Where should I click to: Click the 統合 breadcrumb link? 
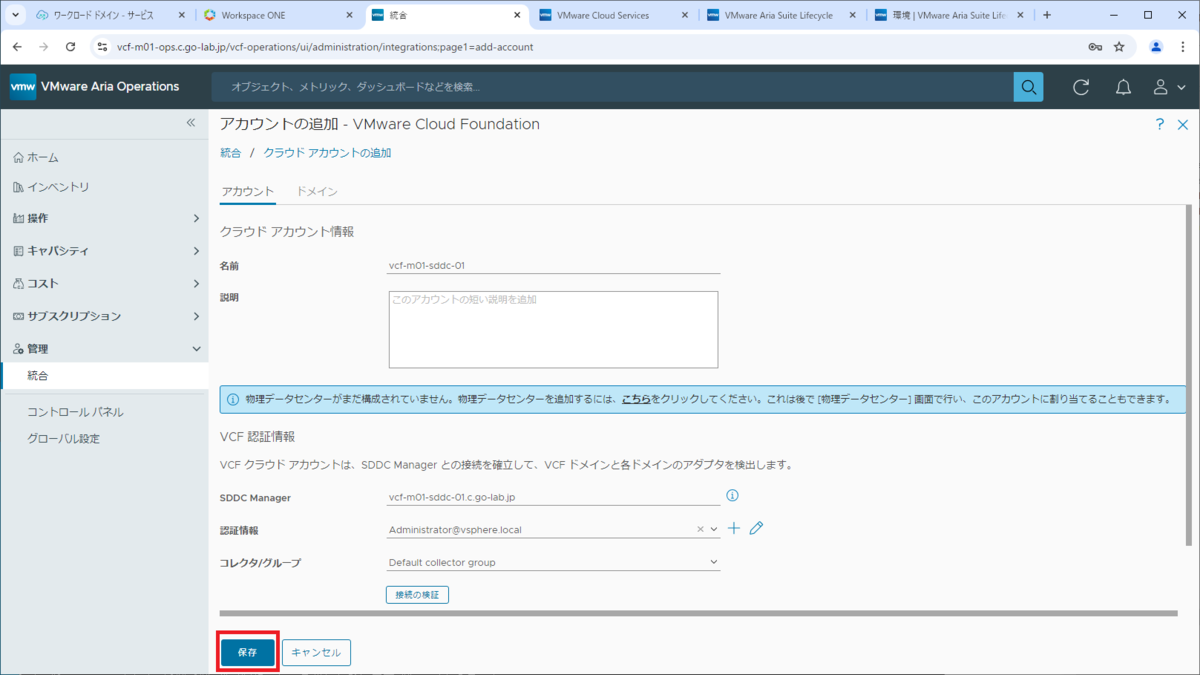pyautogui.click(x=231, y=153)
